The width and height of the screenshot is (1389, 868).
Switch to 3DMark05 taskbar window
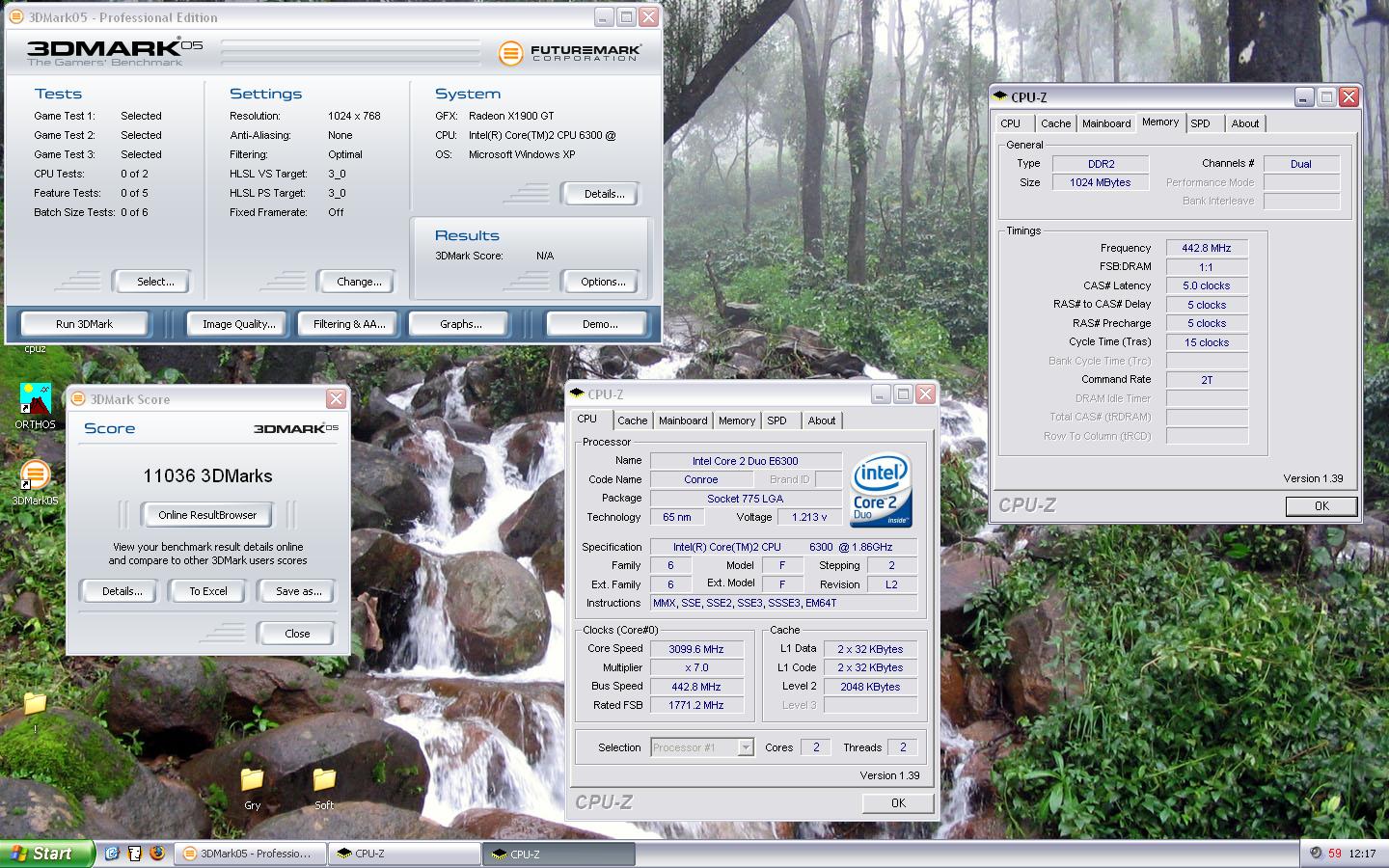click(249, 854)
